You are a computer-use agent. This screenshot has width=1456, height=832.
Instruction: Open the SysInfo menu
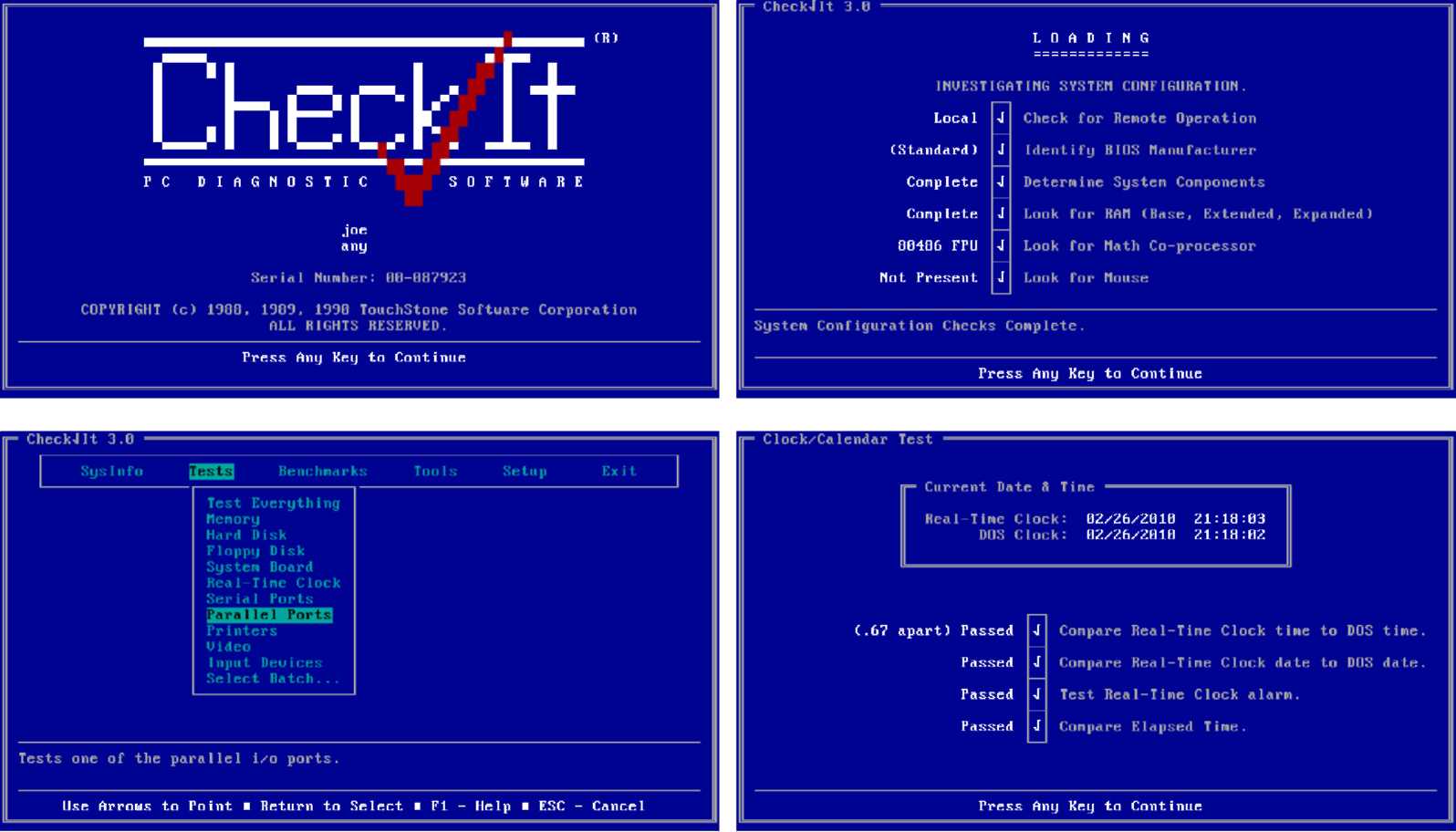pyautogui.click(x=111, y=471)
